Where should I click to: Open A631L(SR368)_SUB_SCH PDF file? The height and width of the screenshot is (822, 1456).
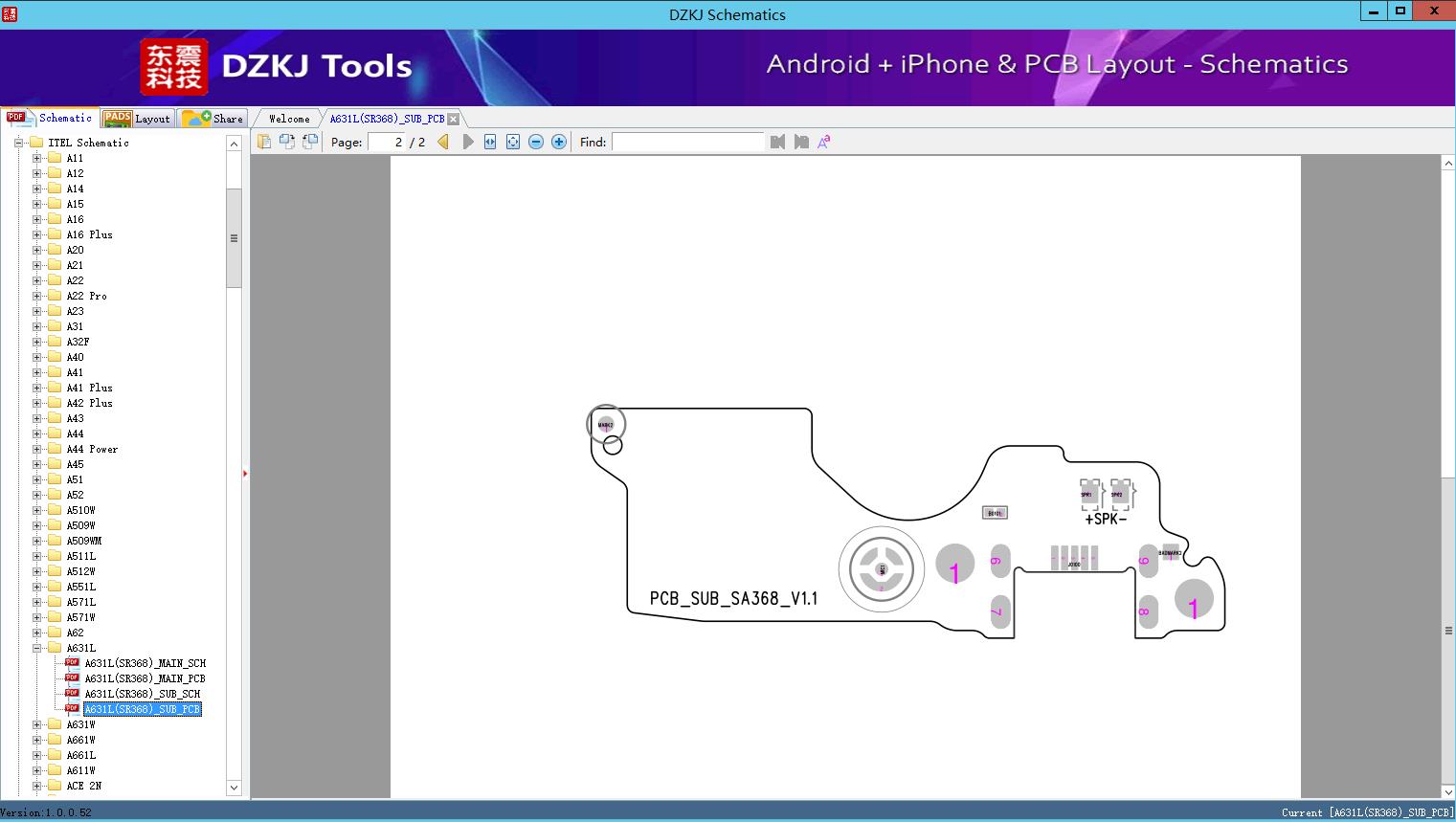[143, 694]
